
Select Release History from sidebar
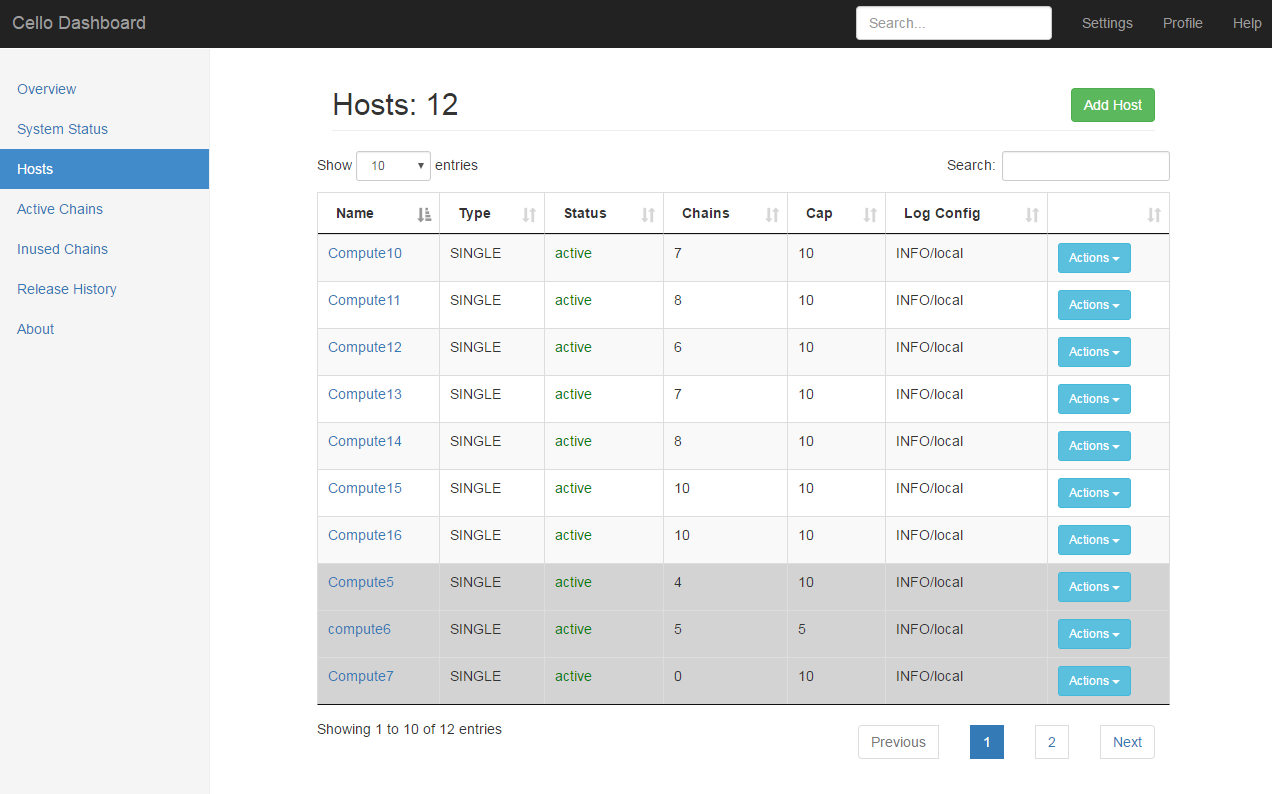click(67, 289)
